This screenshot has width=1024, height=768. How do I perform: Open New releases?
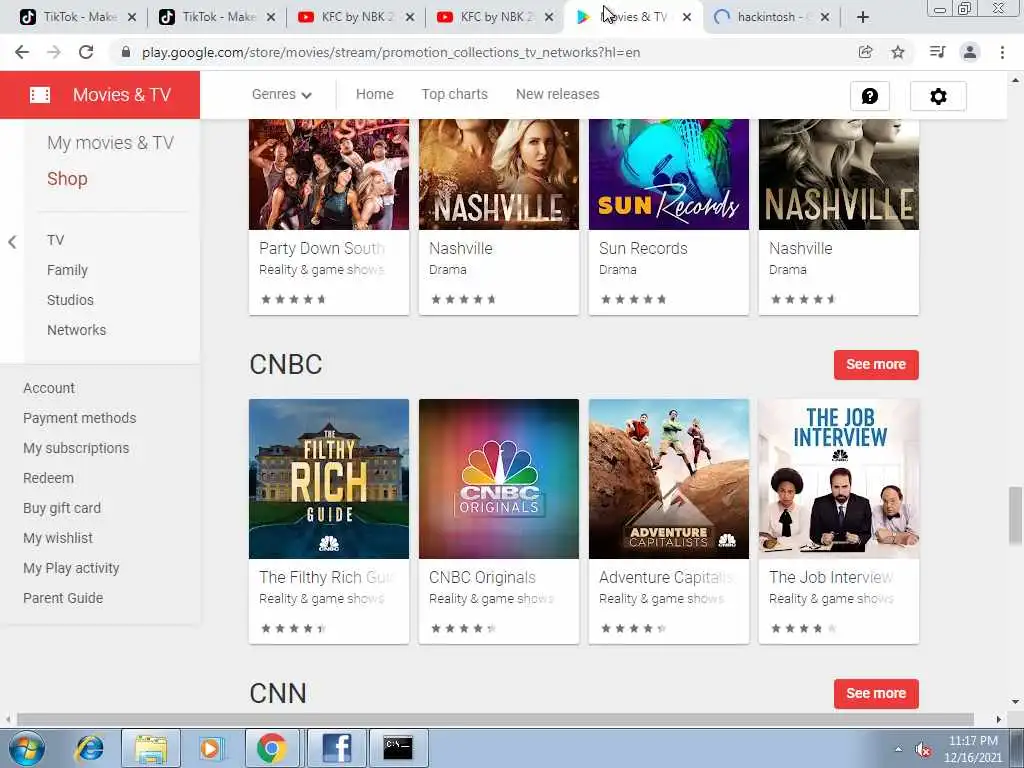coord(558,94)
